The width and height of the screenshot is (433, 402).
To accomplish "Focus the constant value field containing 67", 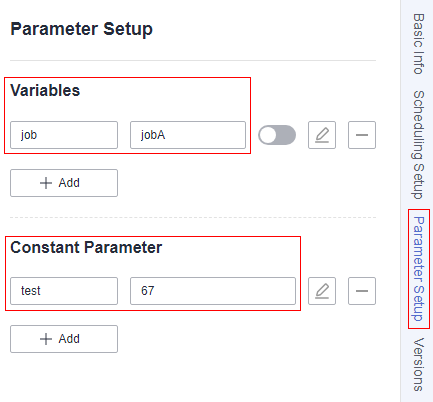I will point(213,291).
